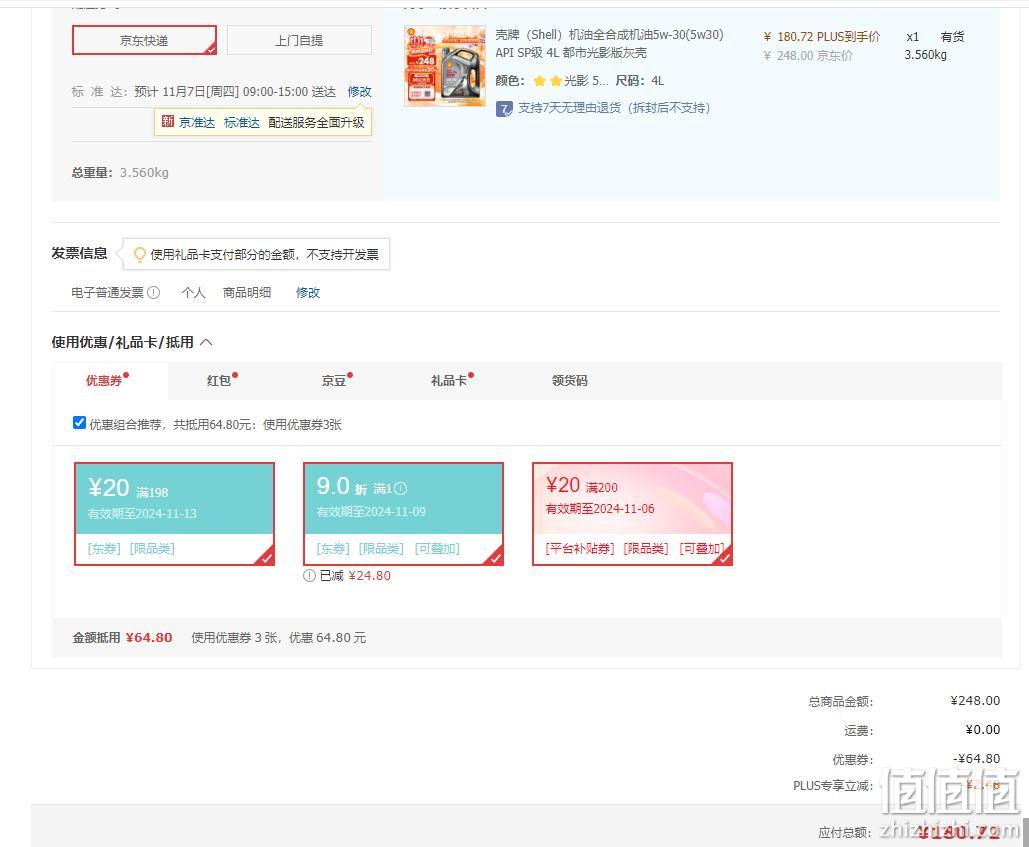Click the 总重量 3.560kg text
Screen dimensions: 1029x847
point(120,173)
